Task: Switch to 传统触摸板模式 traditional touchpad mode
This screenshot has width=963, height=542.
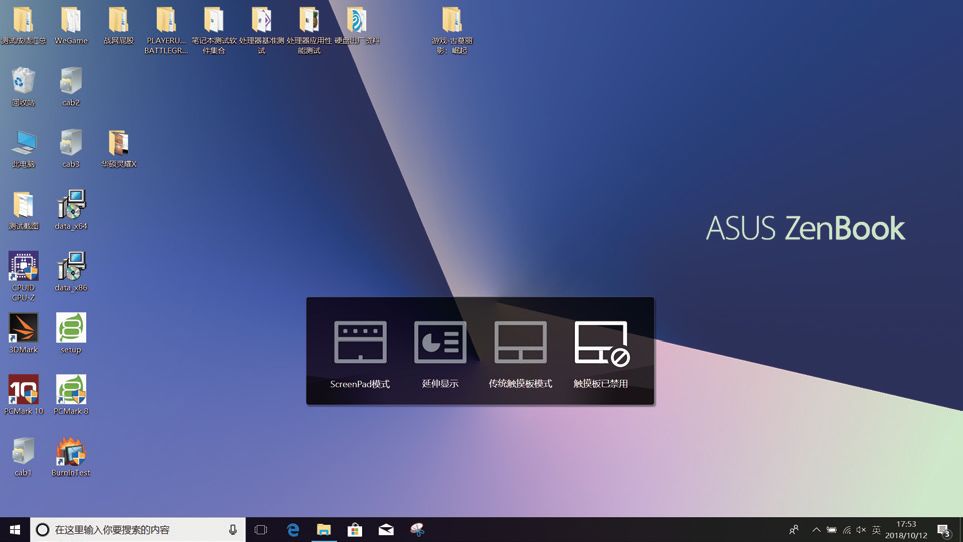Action: click(520, 354)
